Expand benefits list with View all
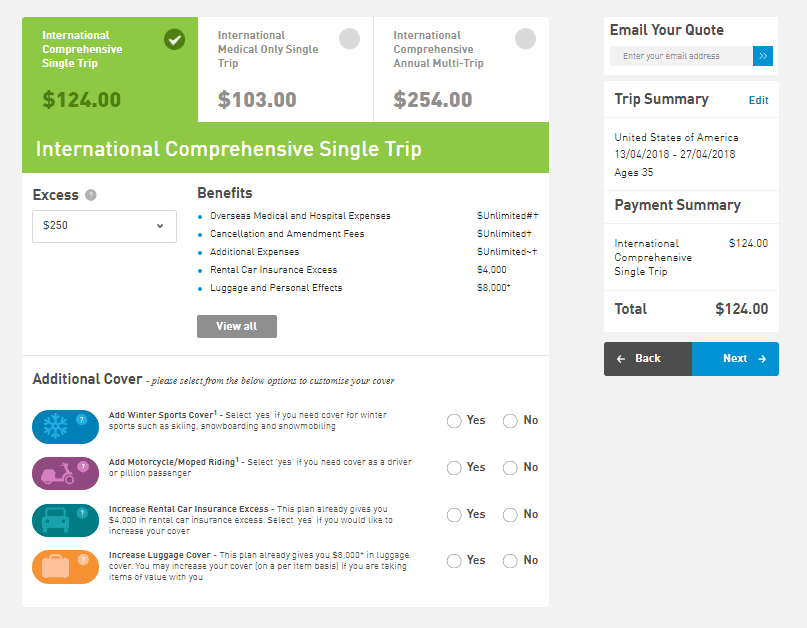Image resolution: width=807 pixels, height=628 pixels. (237, 326)
